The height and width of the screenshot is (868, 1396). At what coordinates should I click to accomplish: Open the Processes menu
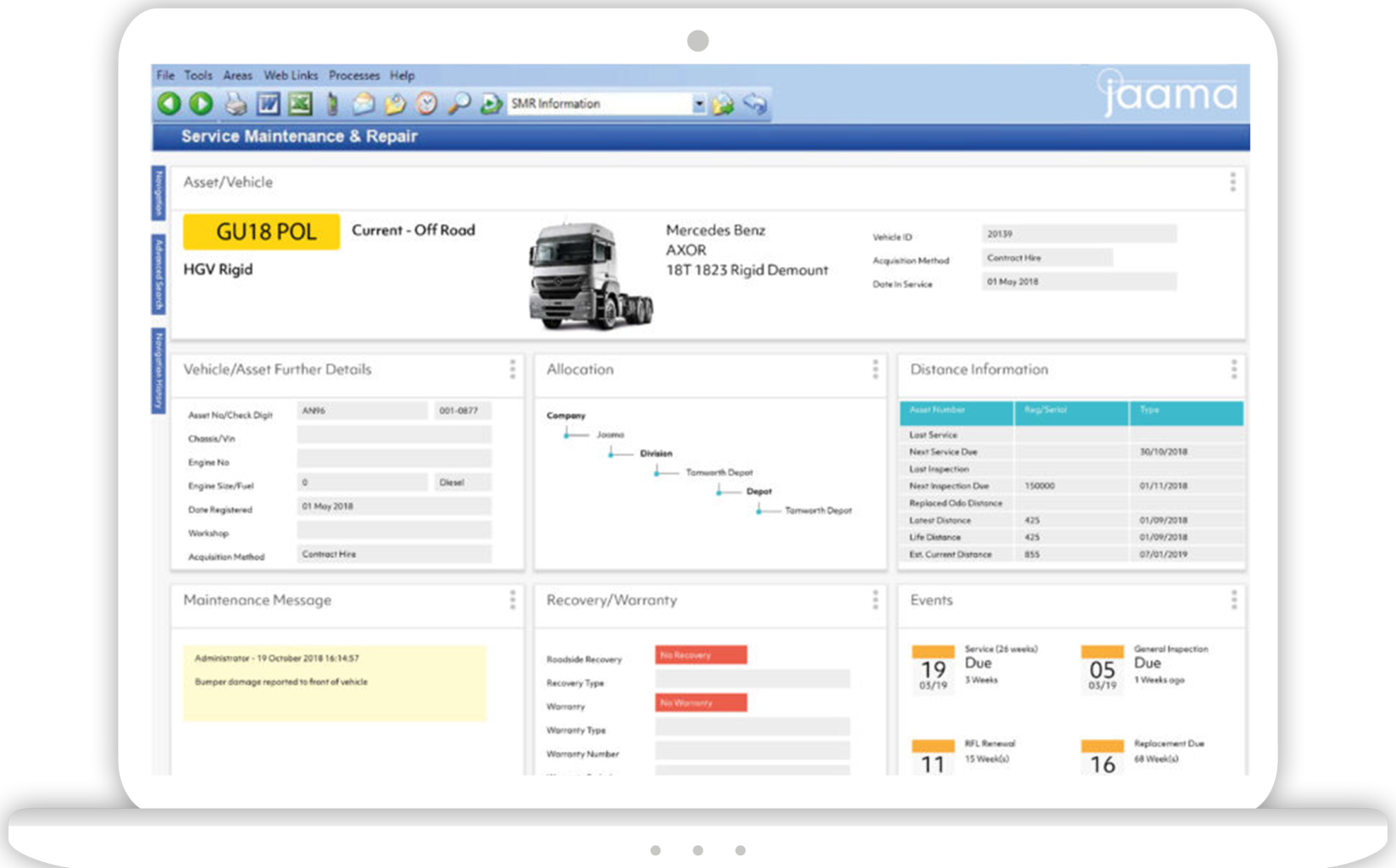click(x=354, y=75)
